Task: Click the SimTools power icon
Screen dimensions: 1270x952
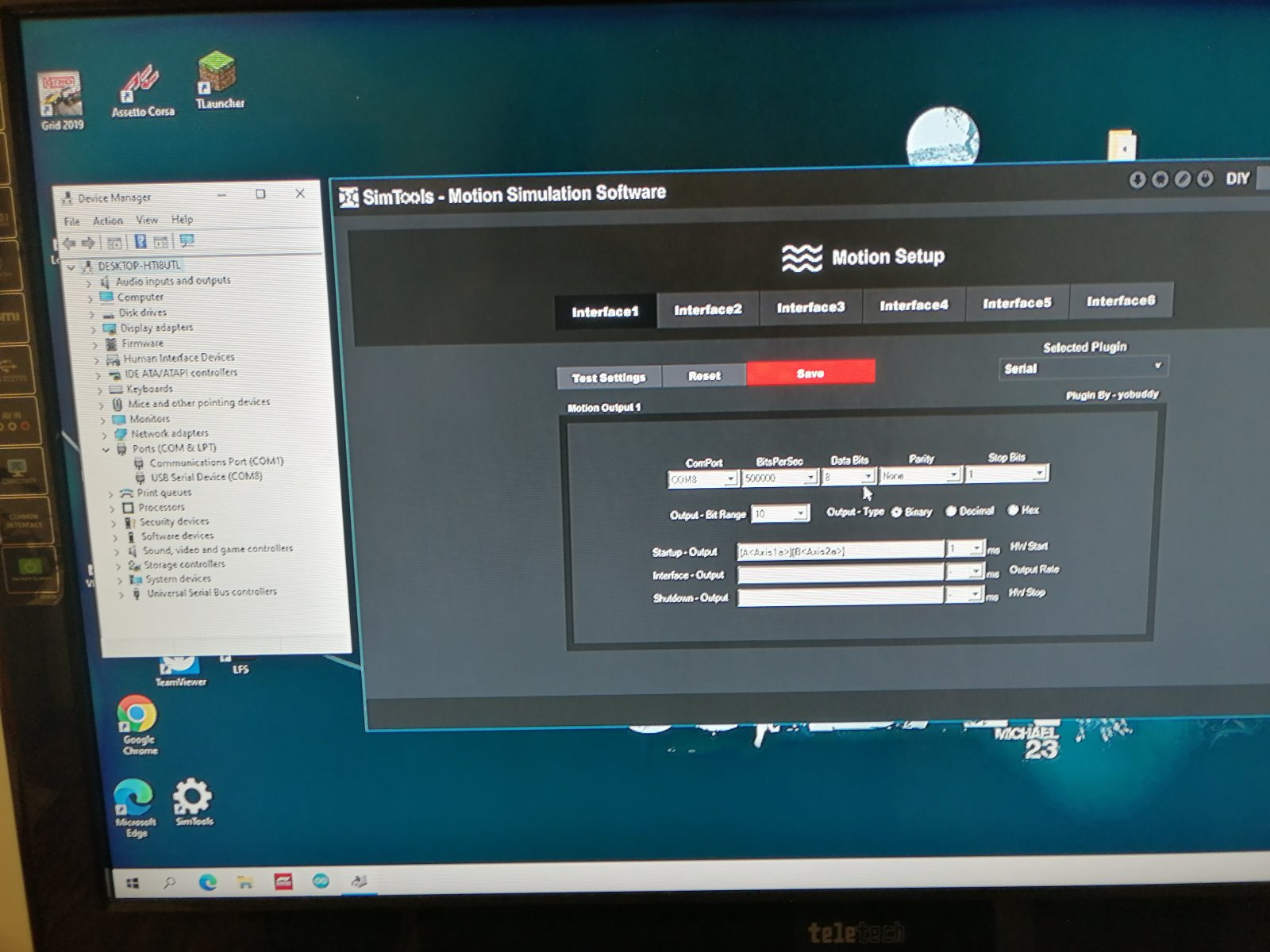Action: (x=1205, y=178)
